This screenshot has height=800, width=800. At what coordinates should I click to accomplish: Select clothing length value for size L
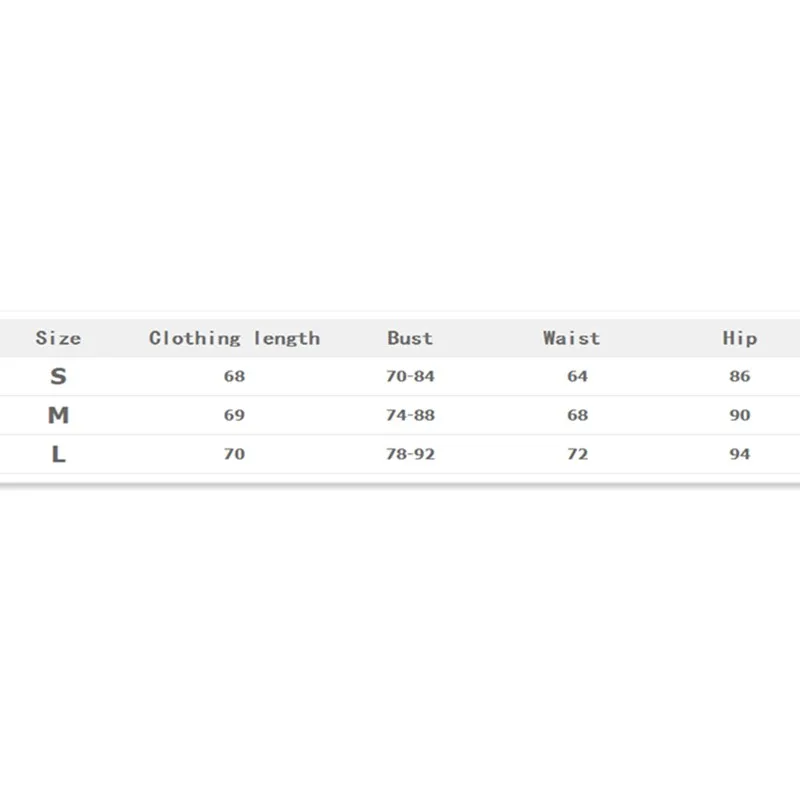[234, 454]
